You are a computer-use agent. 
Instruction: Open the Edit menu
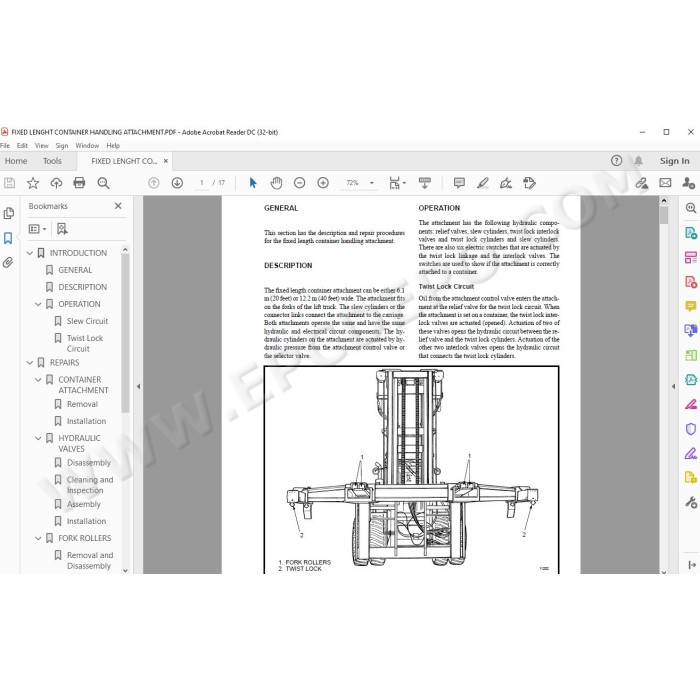point(22,146)
